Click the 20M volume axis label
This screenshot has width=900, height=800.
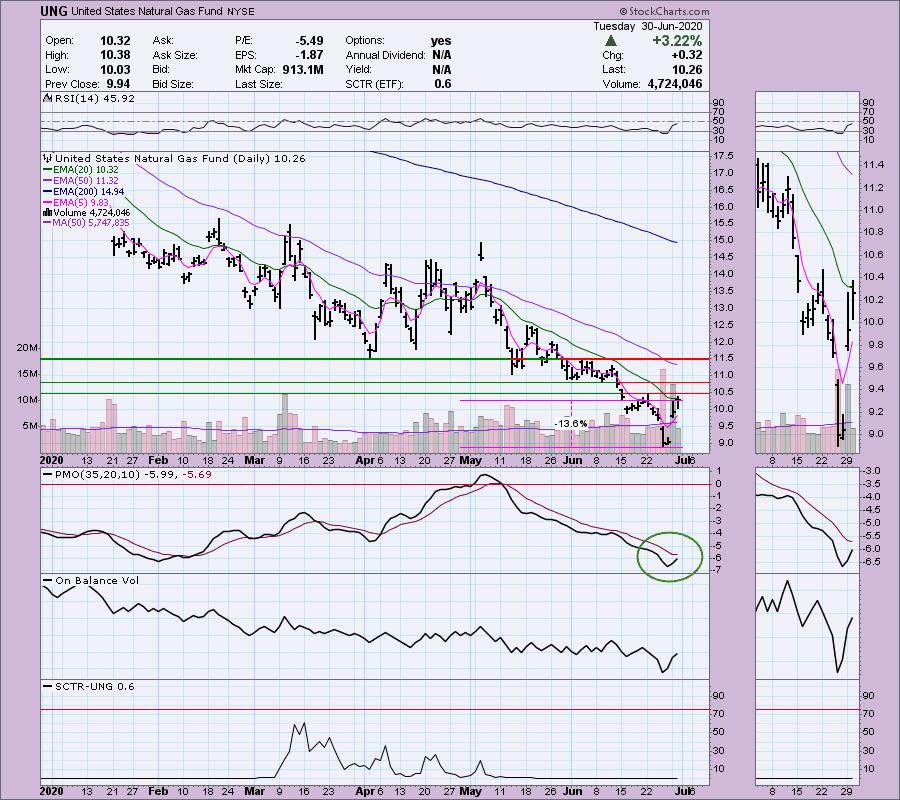point(28,348)
